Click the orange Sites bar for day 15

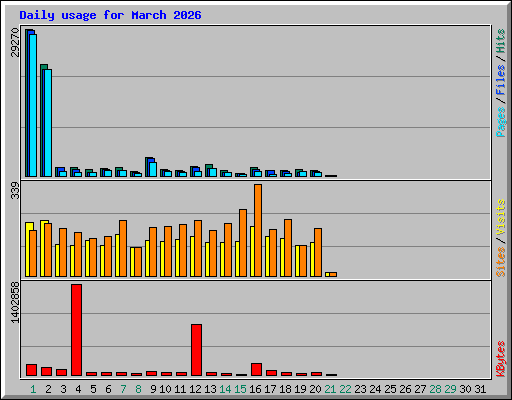(x=243, y=243)
